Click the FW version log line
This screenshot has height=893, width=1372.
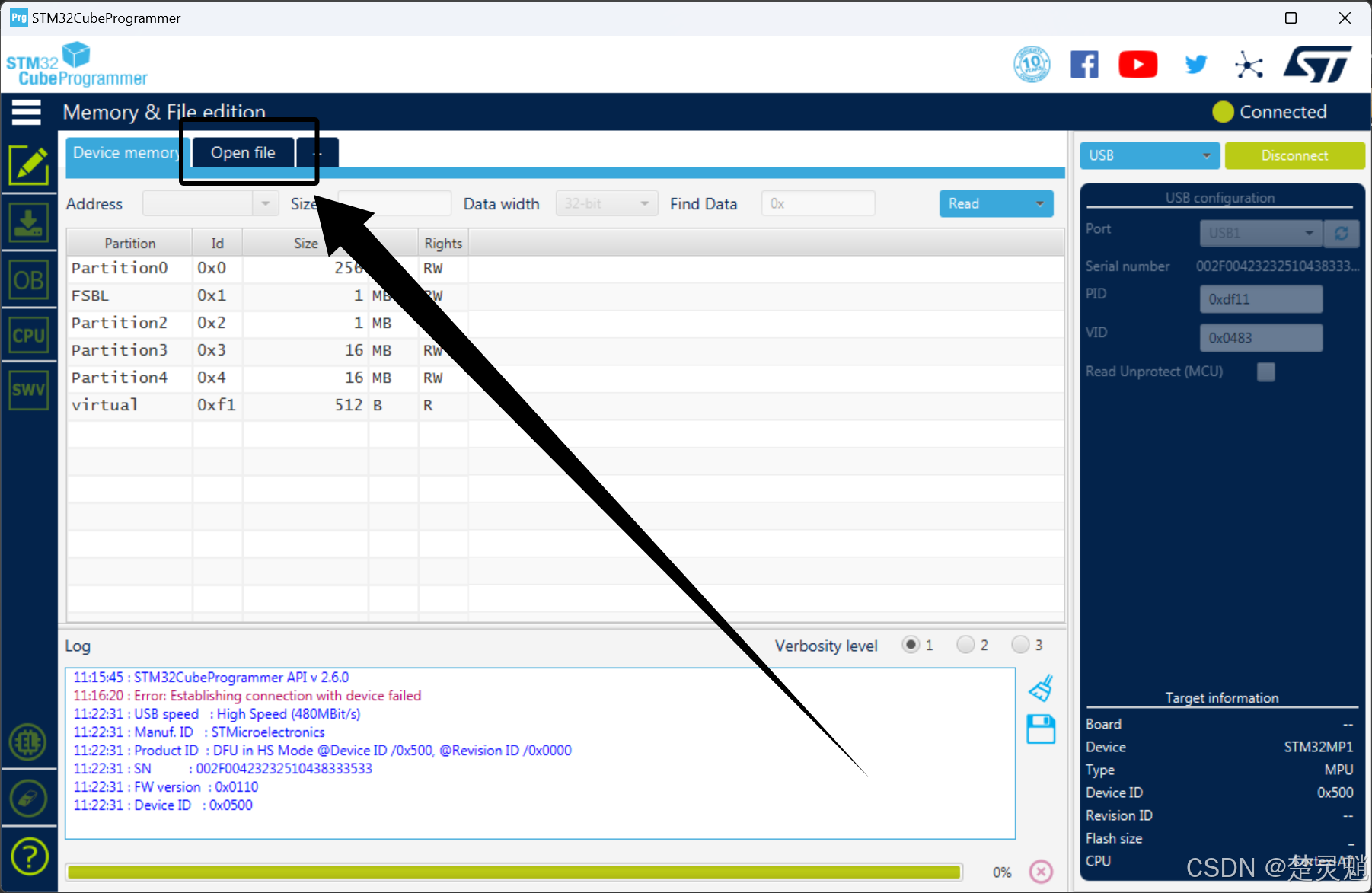(166, 786)
